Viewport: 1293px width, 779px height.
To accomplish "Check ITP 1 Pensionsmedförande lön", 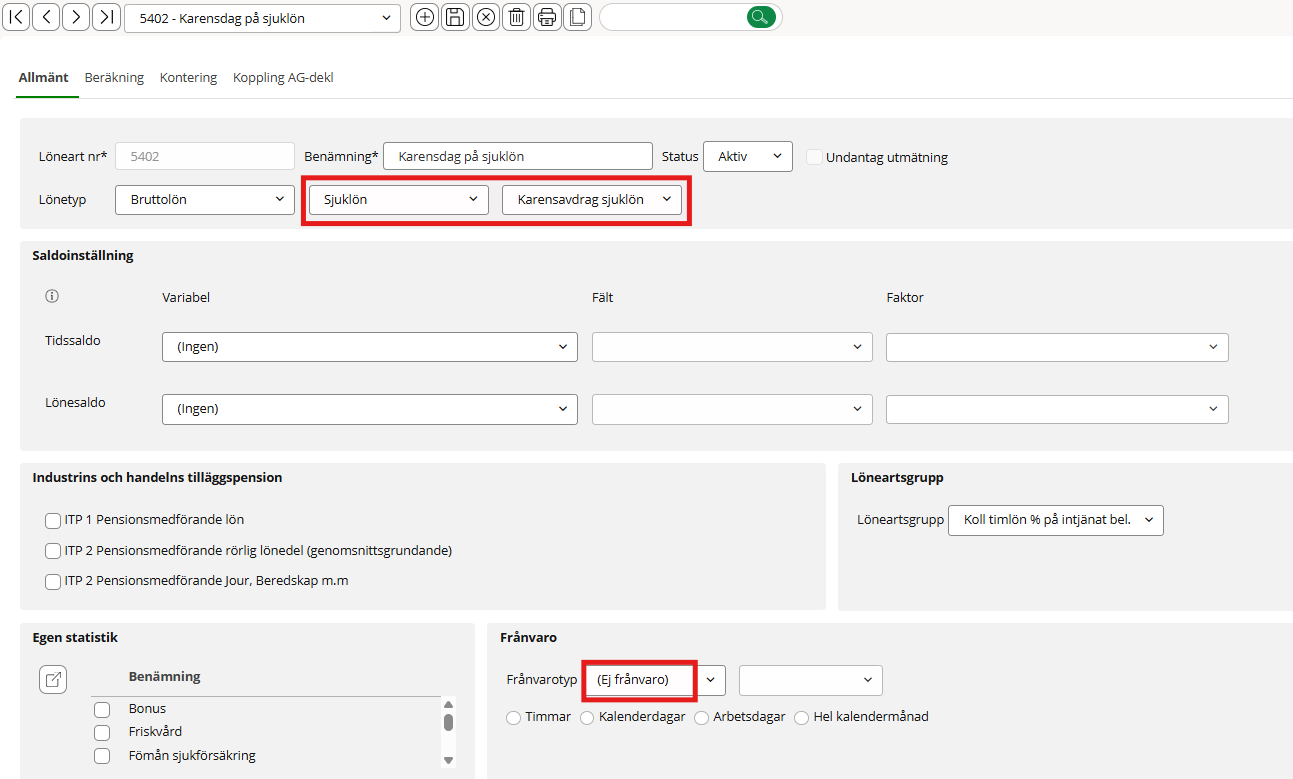I will [53, 520].
